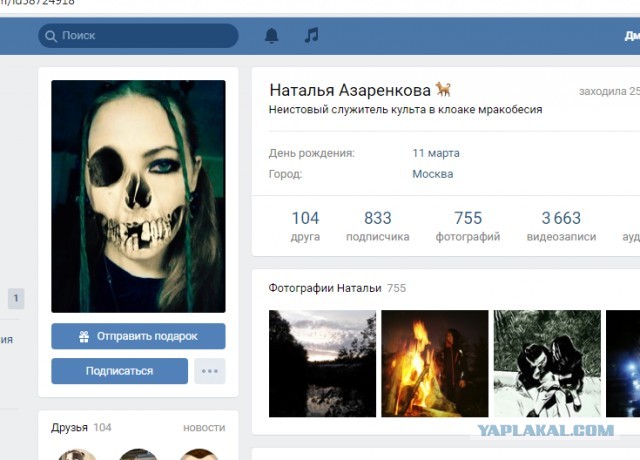
Task: View the 833 подписчика counter
Action: tap(378, 226)
